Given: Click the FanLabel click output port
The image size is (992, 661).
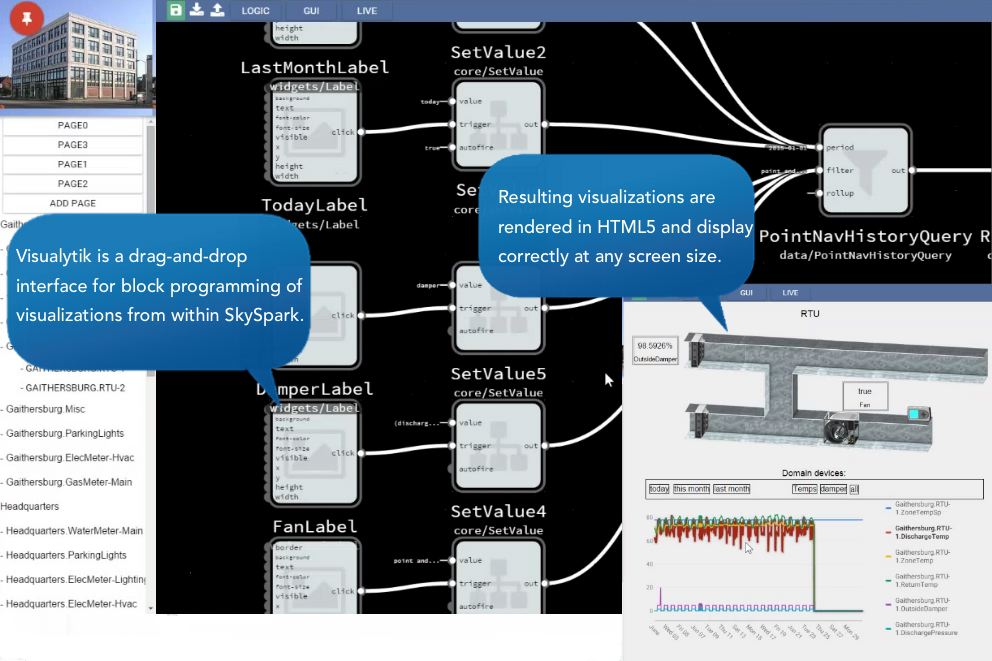Looking at the screenshot, I should (x=361, y=591).
